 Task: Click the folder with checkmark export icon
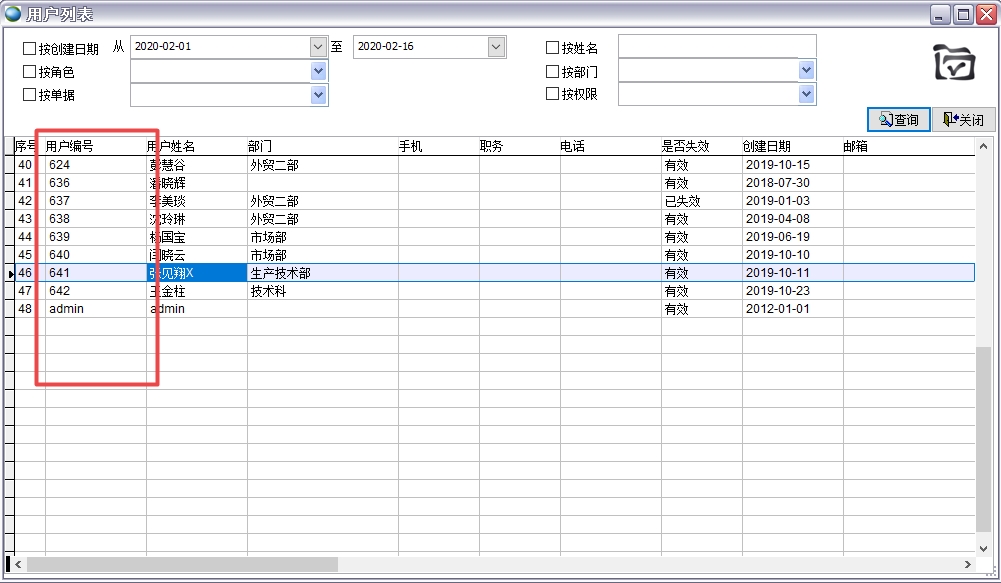click(955, 62)
